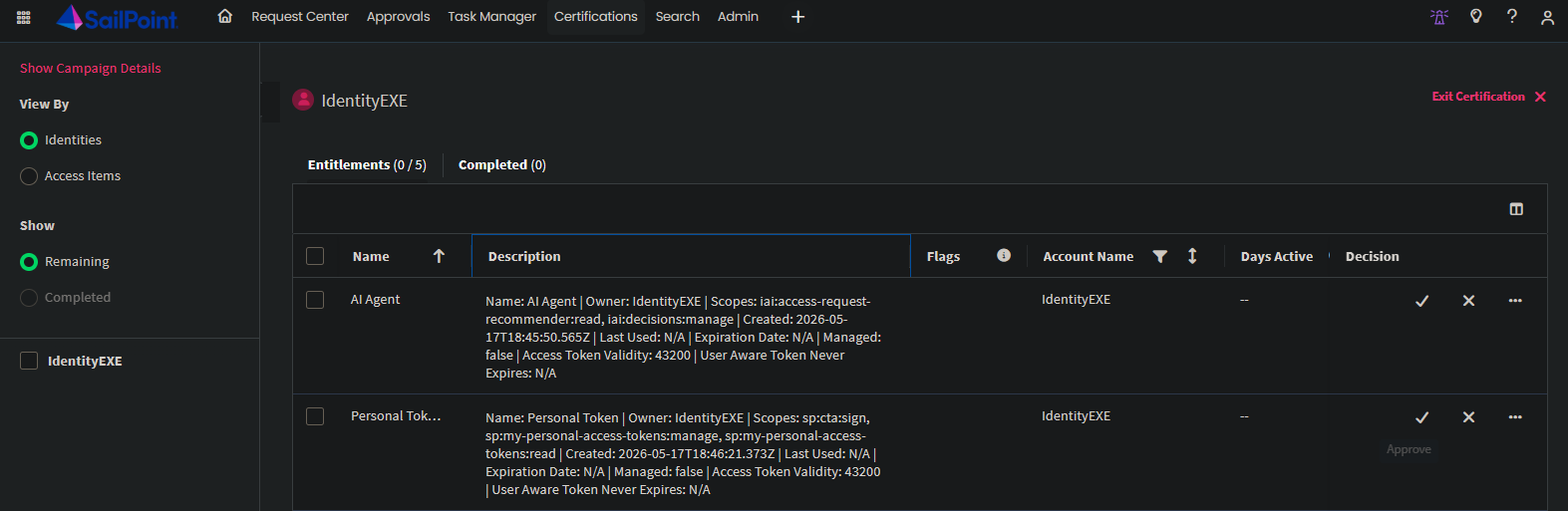Open the help question mark icon
This screenshot has width=1568, height=511.
point(1512,16)
